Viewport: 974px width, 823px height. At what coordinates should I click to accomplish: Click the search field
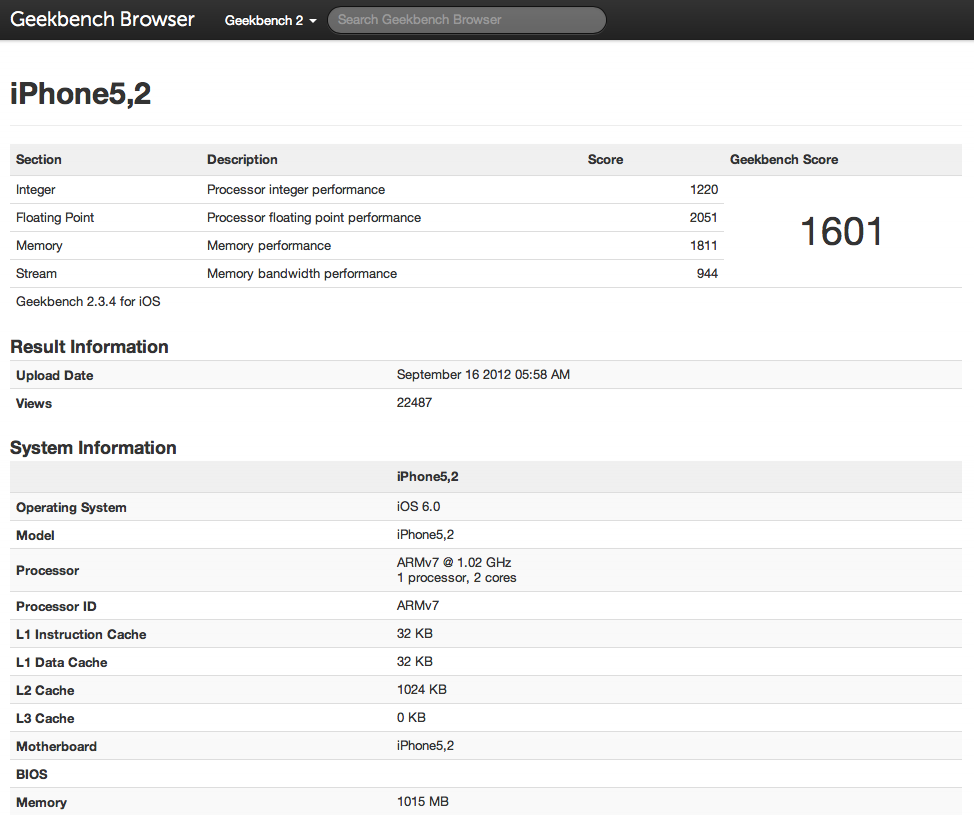tap(466, 19)
